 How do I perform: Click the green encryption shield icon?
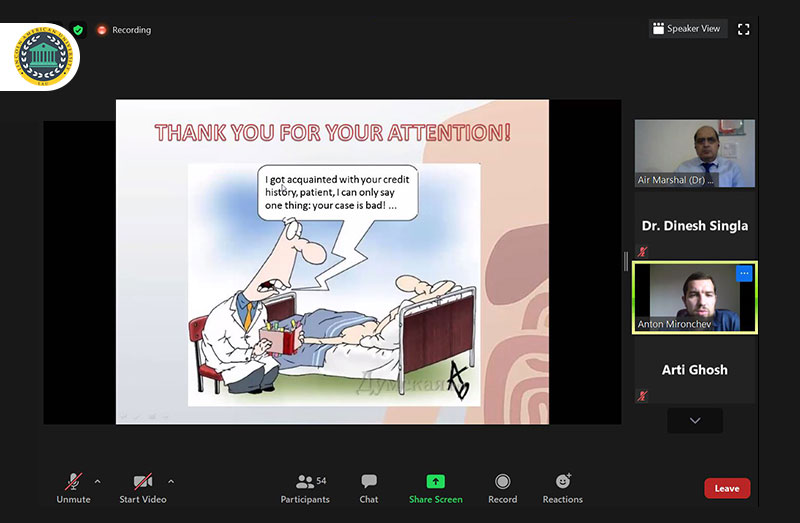coord(78,30)
